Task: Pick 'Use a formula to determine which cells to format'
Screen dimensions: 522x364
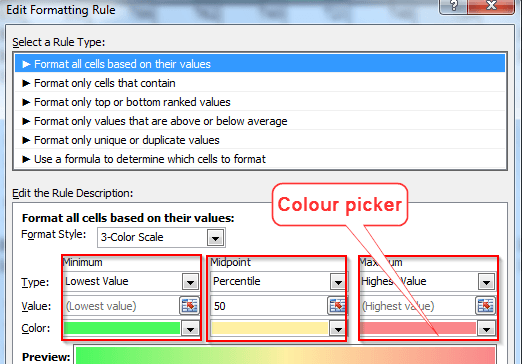Action: (260, 159)
